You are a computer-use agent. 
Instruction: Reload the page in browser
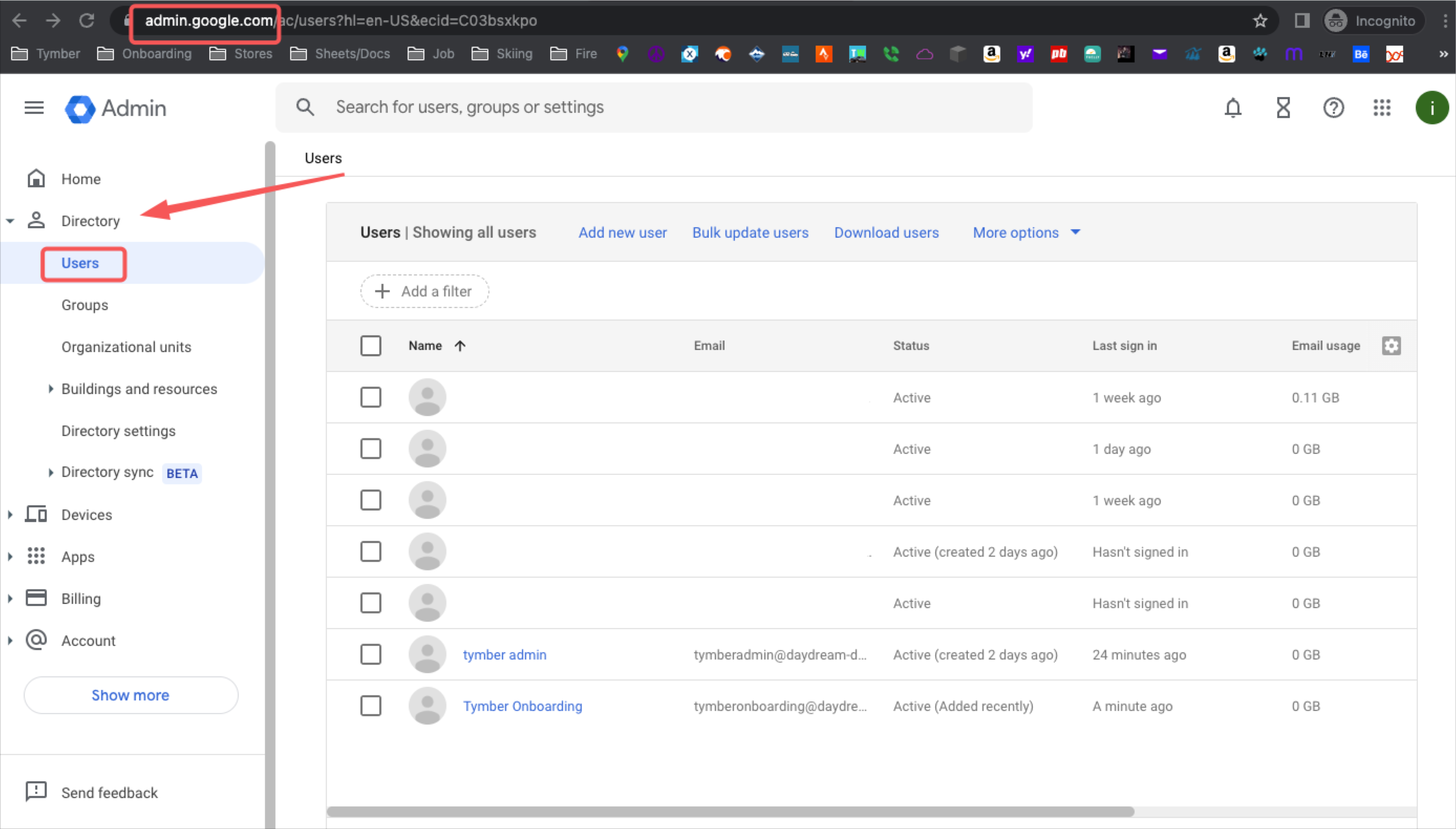87,21
